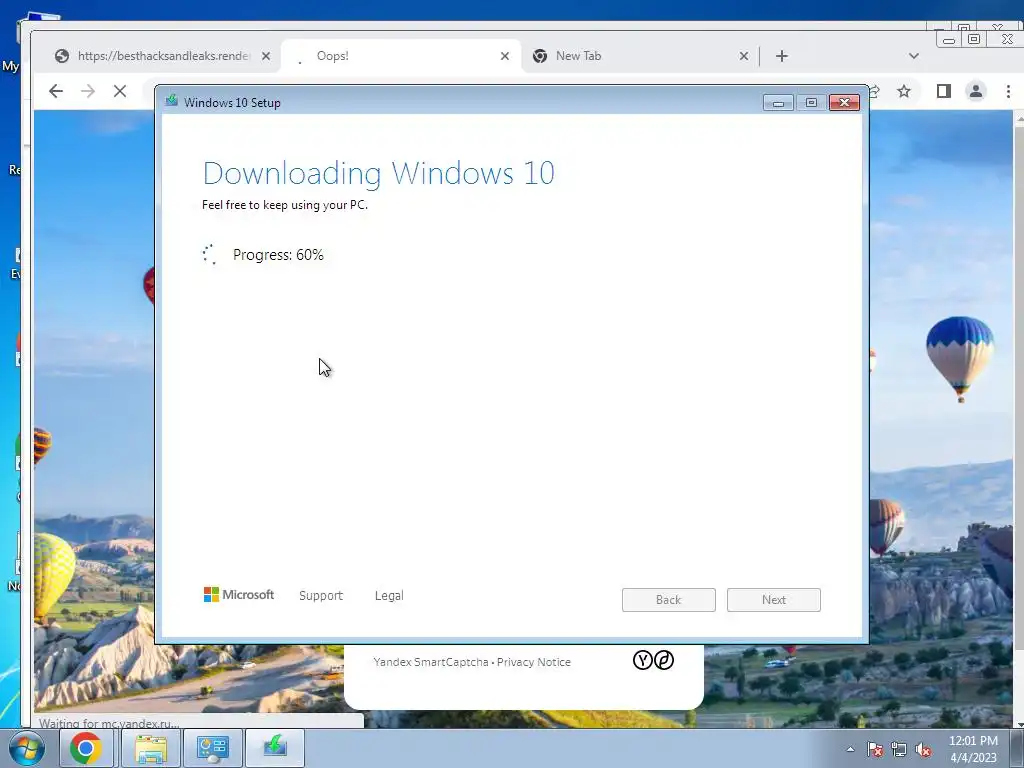
Task: Stop loading the page in Chrome
Action: (x=120, y=91)
